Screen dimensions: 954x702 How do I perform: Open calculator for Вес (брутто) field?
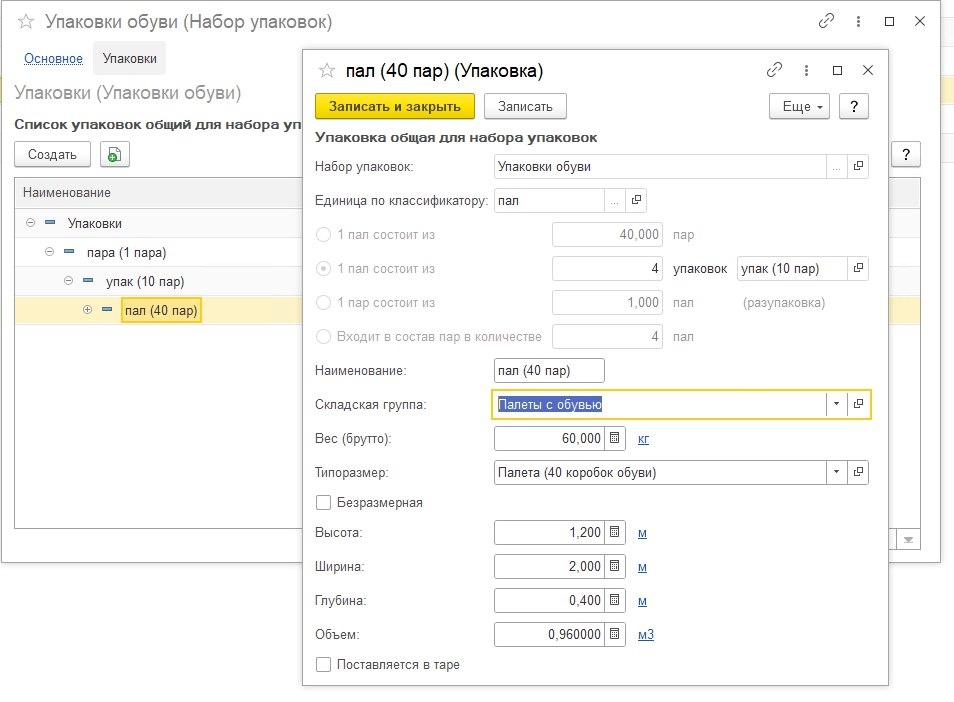coord(616,438)
